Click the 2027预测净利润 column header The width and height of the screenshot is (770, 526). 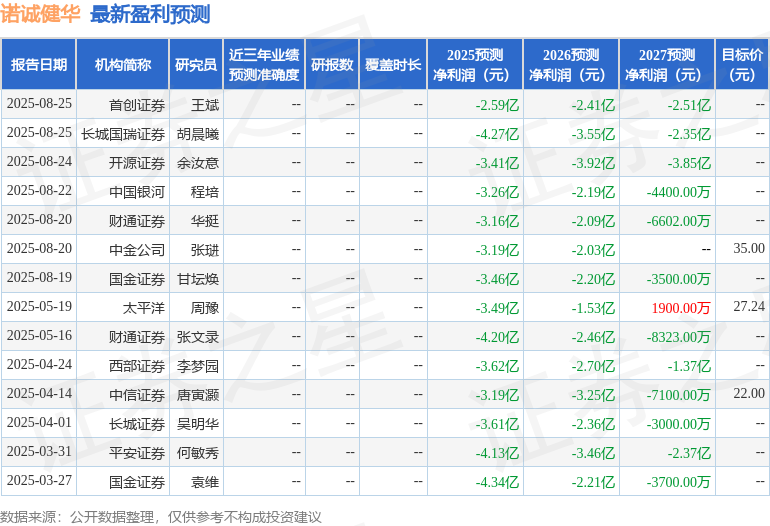click(667, 64)
